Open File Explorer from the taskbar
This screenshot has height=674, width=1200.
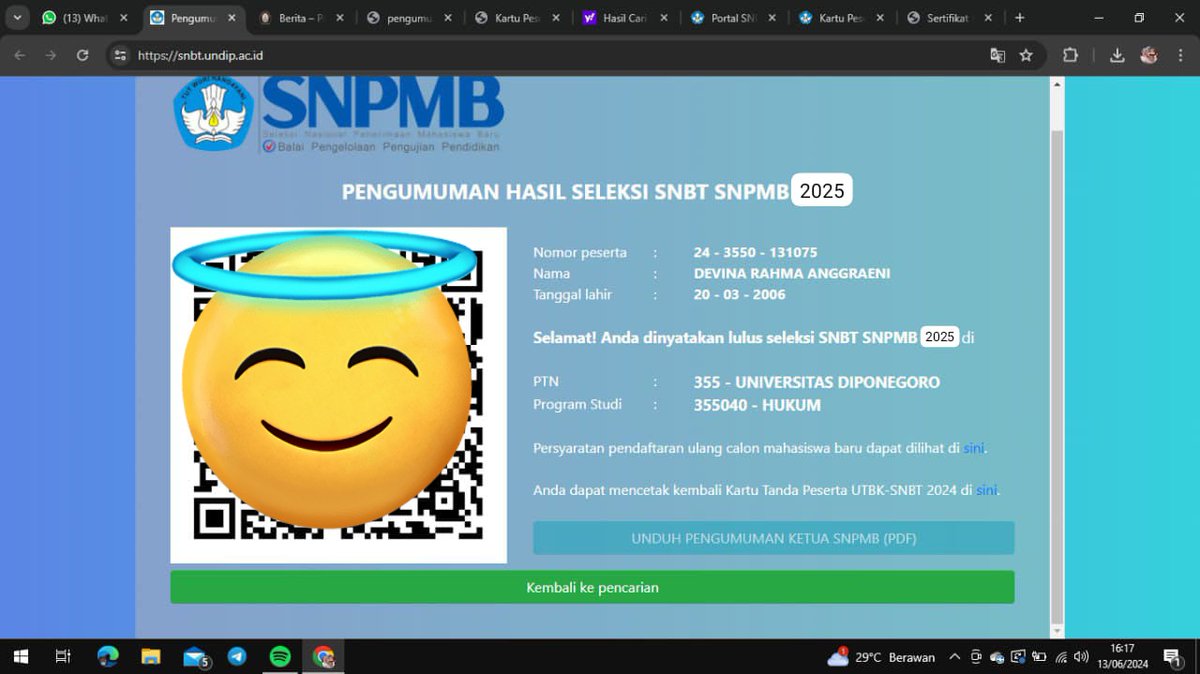point(150,657)
